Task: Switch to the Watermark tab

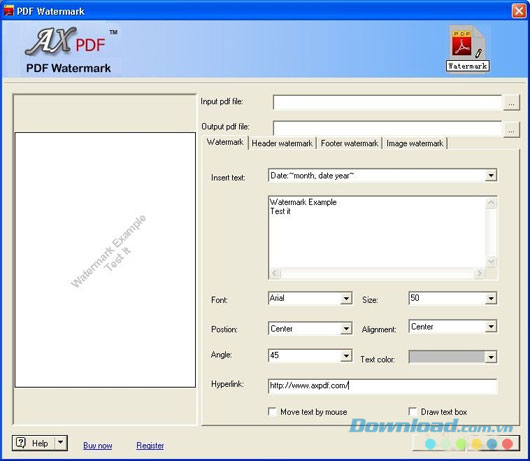Action: tap(225, 142)
